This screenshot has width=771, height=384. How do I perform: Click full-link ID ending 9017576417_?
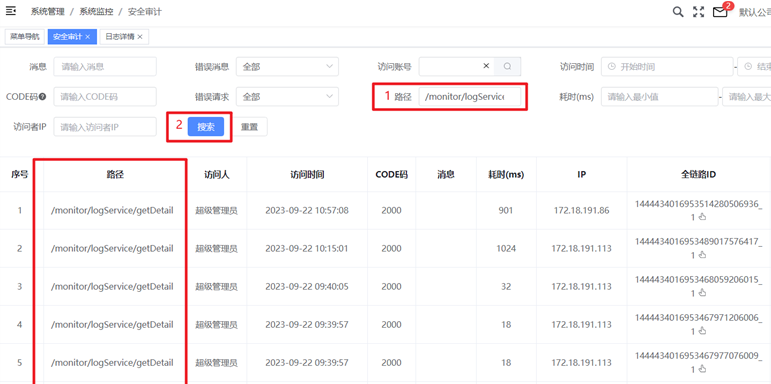(698, 241)
